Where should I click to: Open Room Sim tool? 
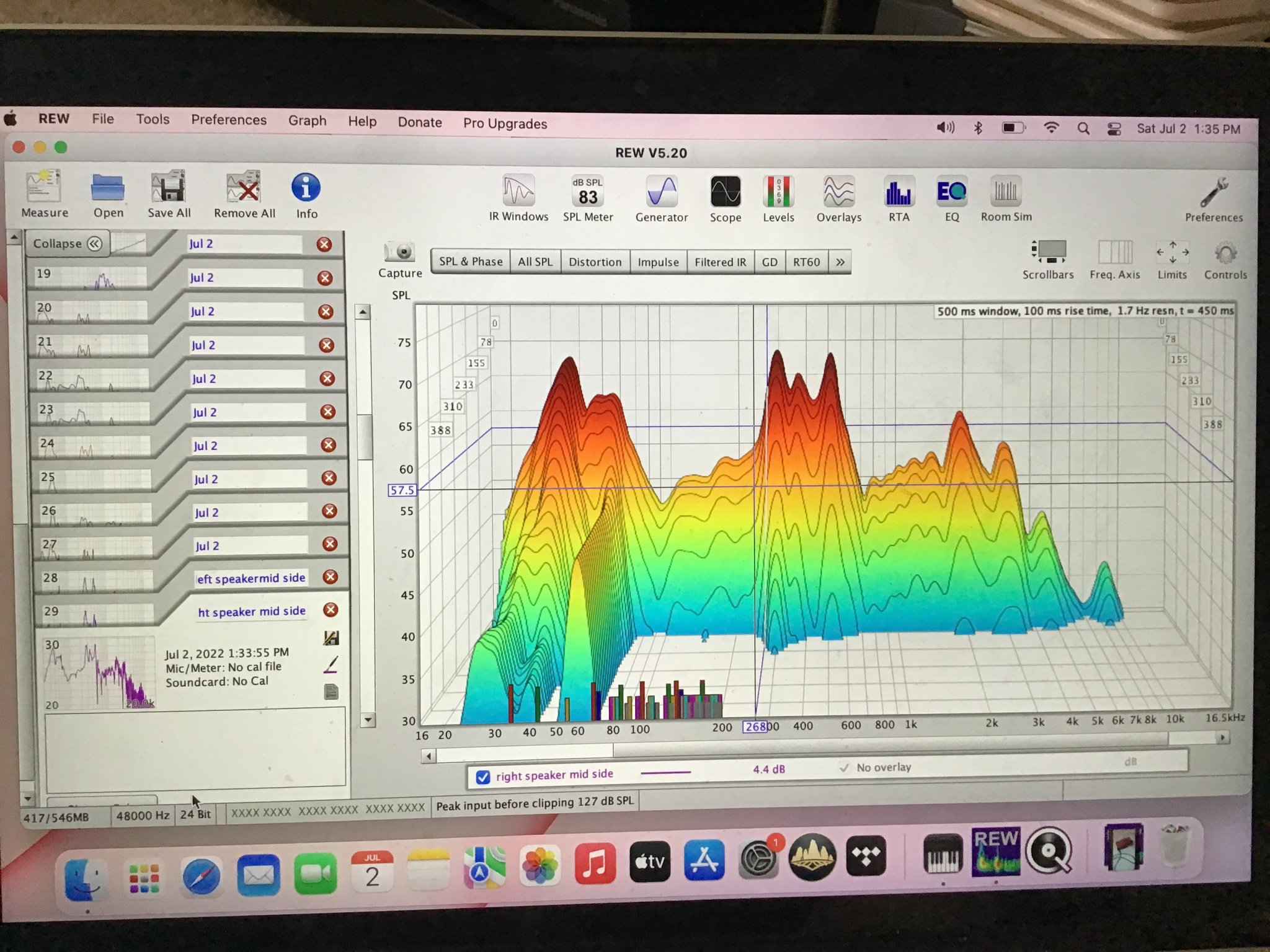point(1006,200)
